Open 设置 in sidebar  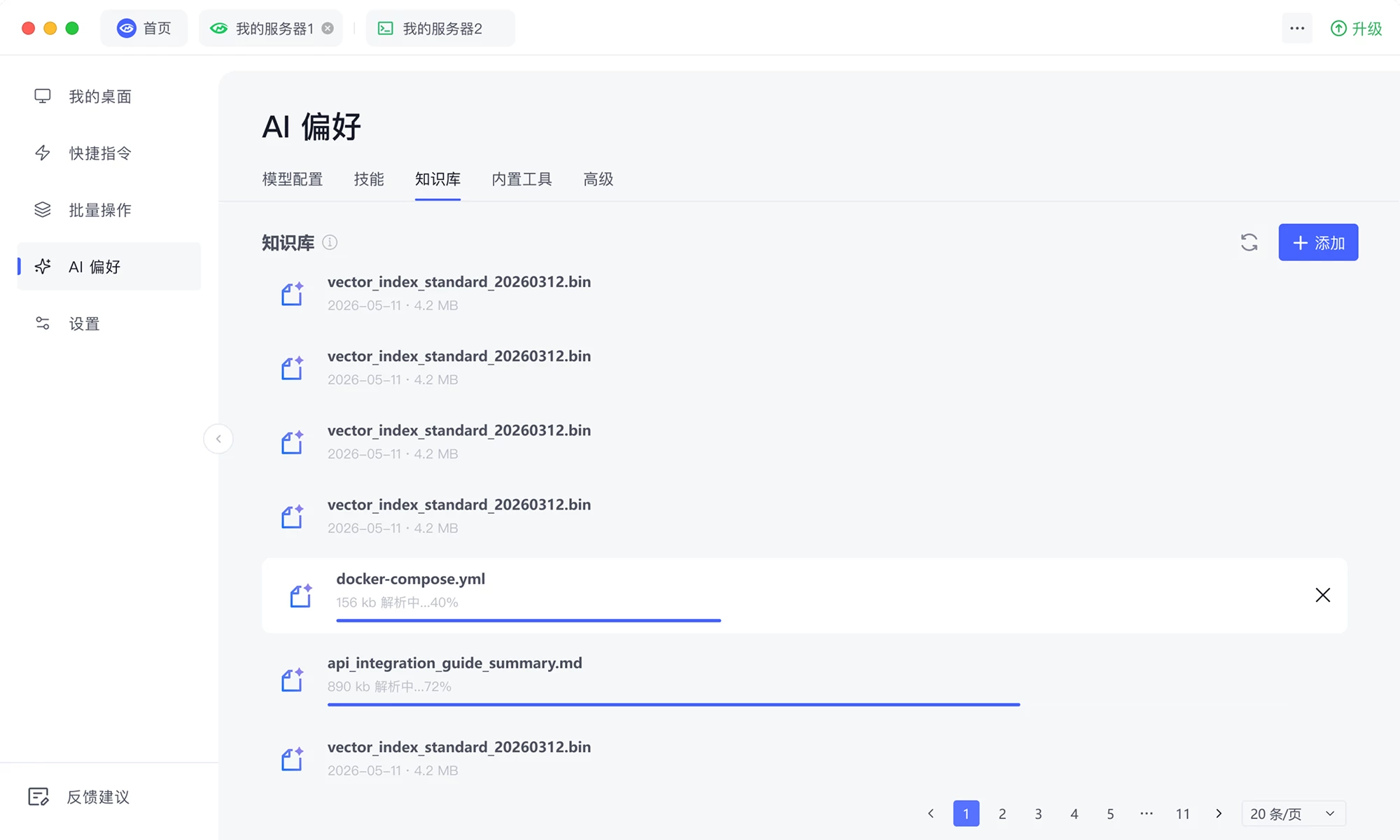108,323
